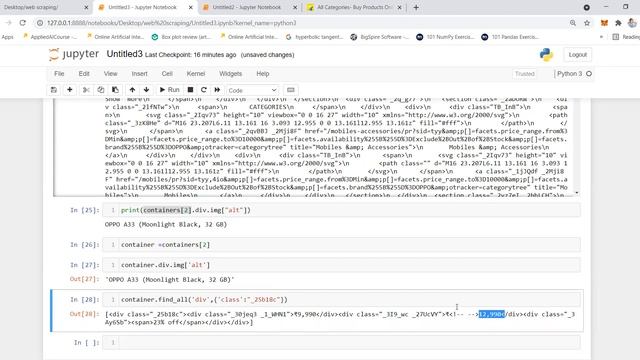Screen dimensions: 640x360
Task: Interrupt the kernel with stop icon
Action: 190,90
